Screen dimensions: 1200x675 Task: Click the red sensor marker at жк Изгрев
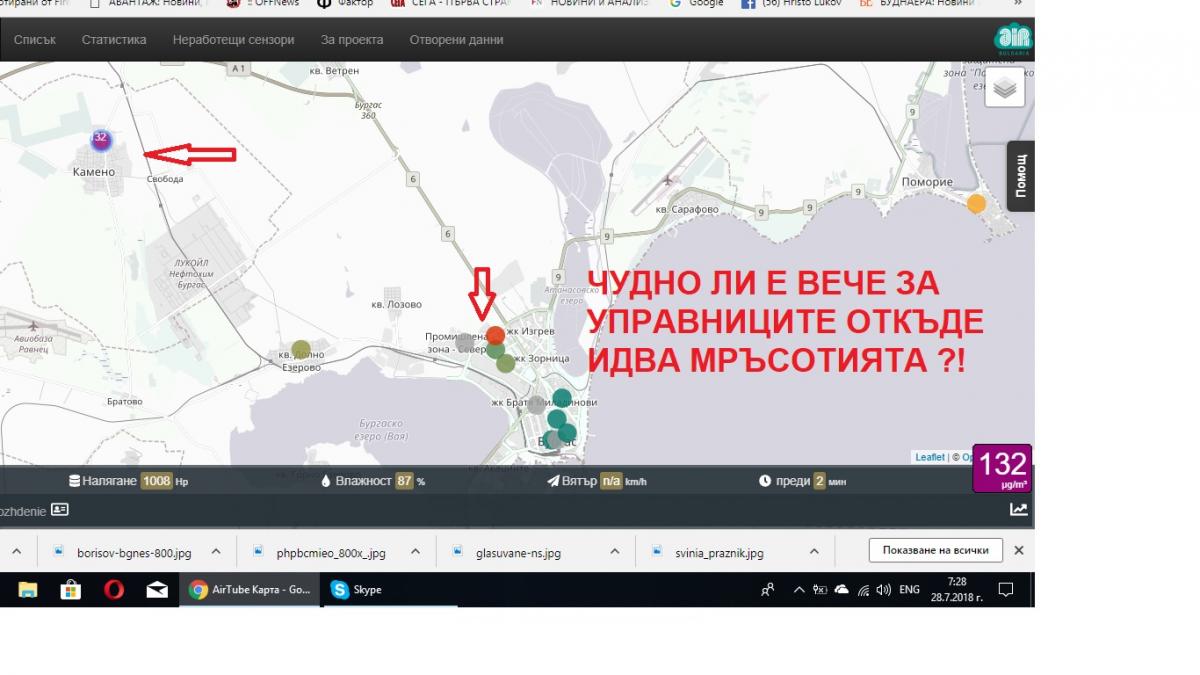coord(495,335)
